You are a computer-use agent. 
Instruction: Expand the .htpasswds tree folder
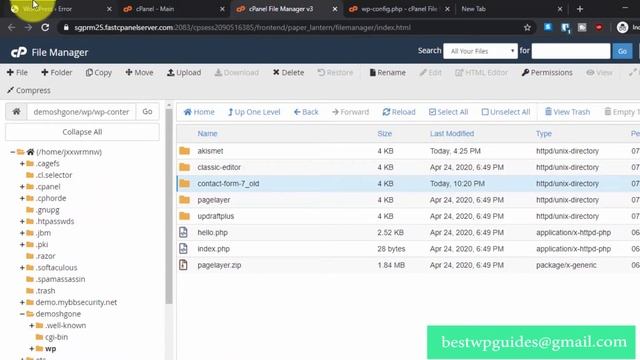(22, 221)
